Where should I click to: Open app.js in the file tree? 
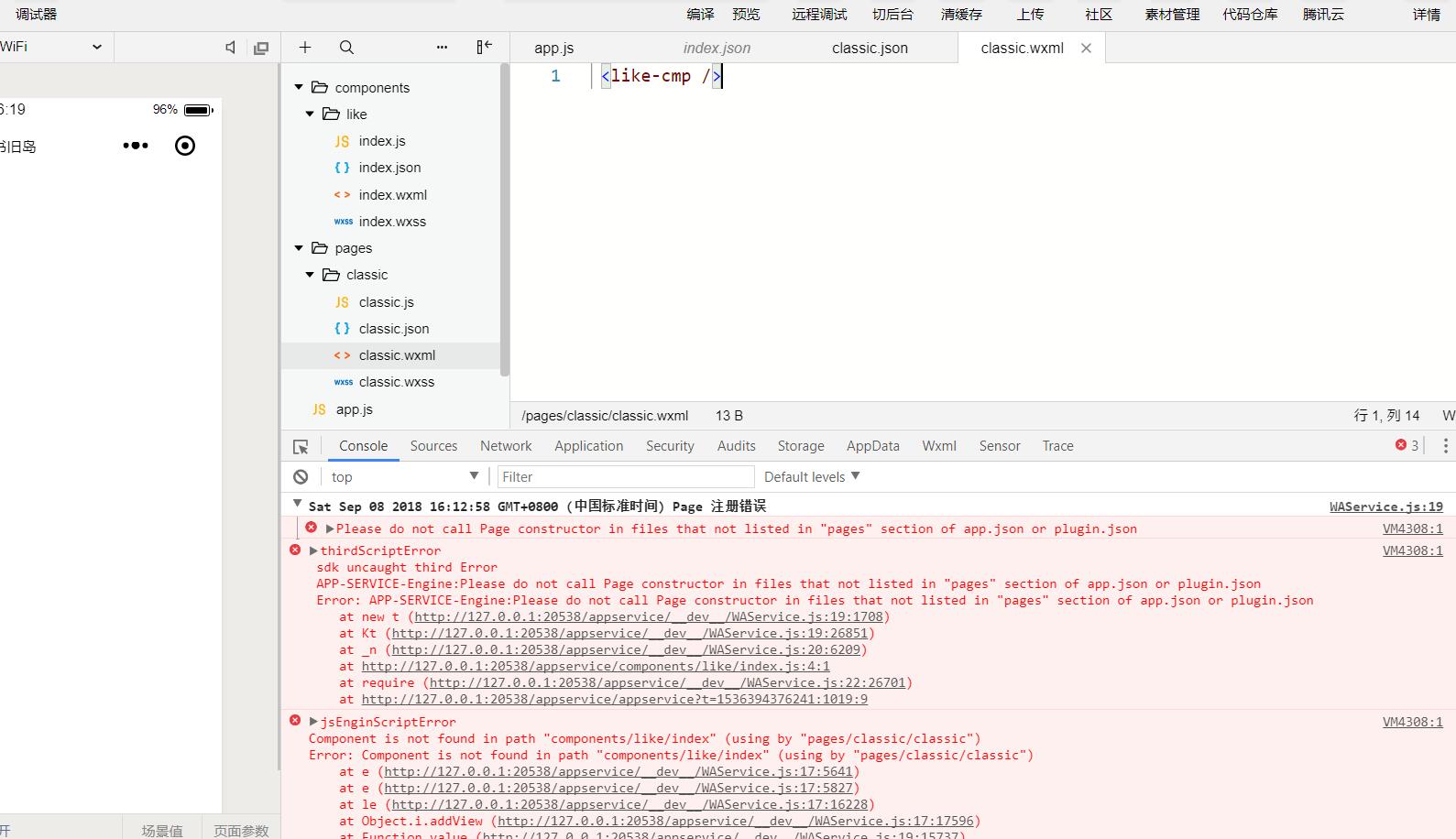[354, 409]
